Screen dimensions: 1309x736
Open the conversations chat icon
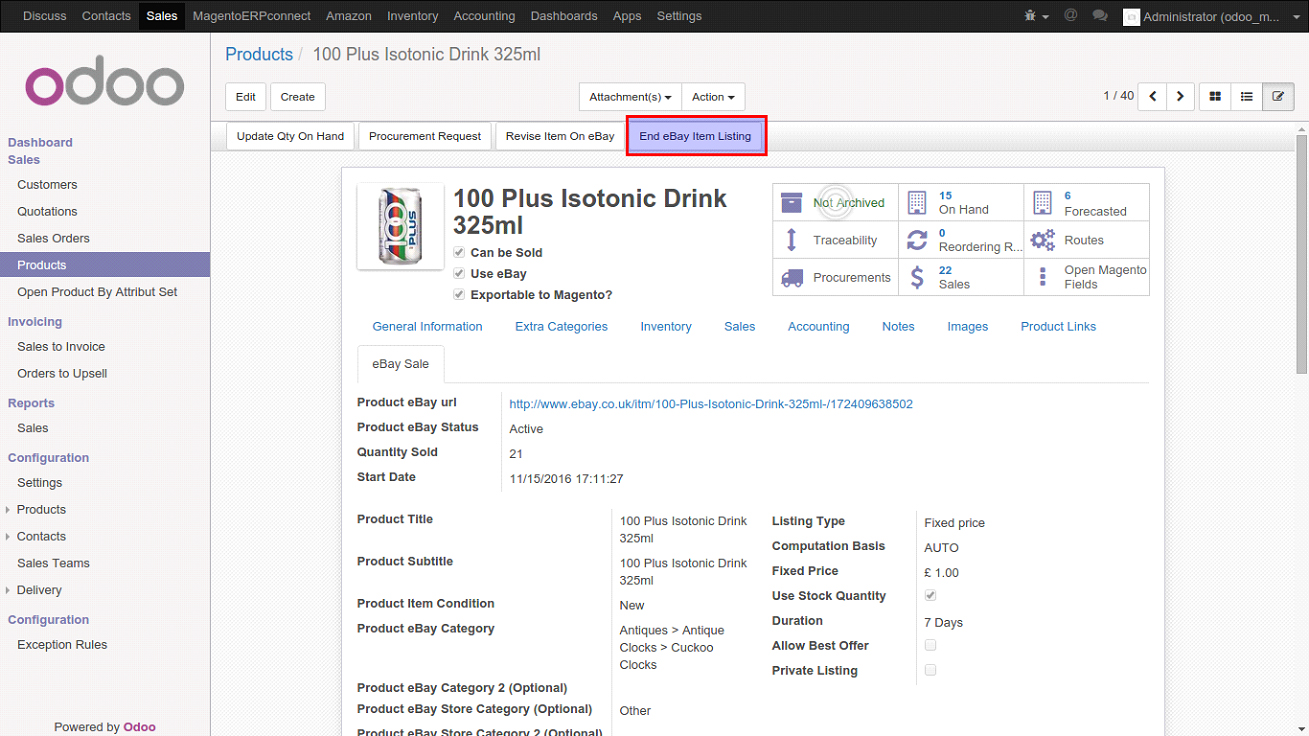click(x=1100, y=16)
